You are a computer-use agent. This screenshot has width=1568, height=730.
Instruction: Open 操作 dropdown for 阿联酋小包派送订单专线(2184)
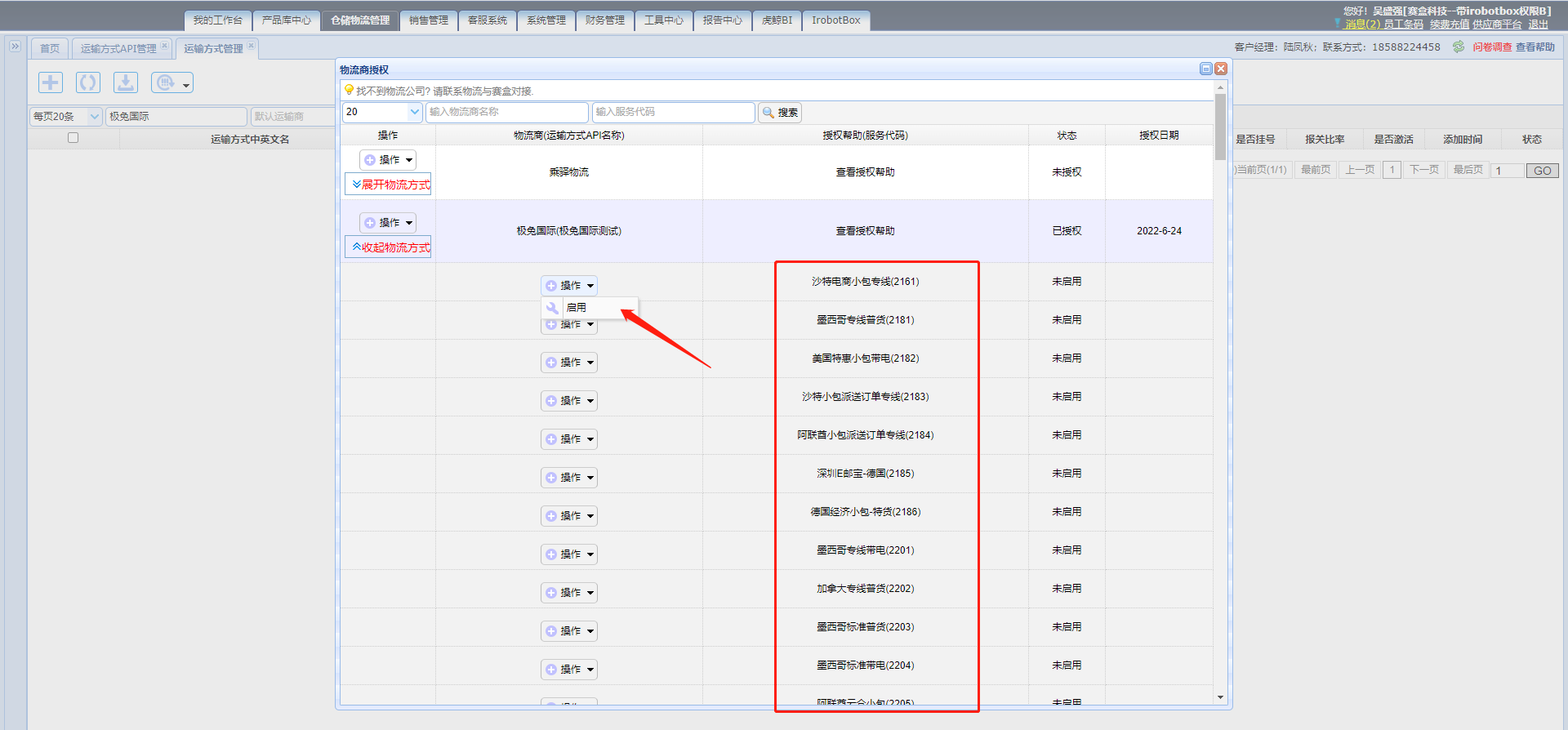click(569, 439)
